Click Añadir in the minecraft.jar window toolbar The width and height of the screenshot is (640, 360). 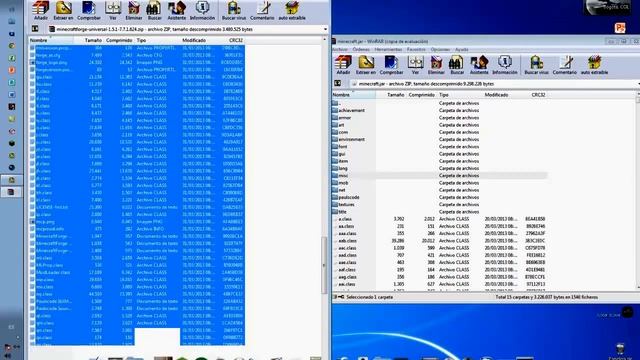point(343,65)
